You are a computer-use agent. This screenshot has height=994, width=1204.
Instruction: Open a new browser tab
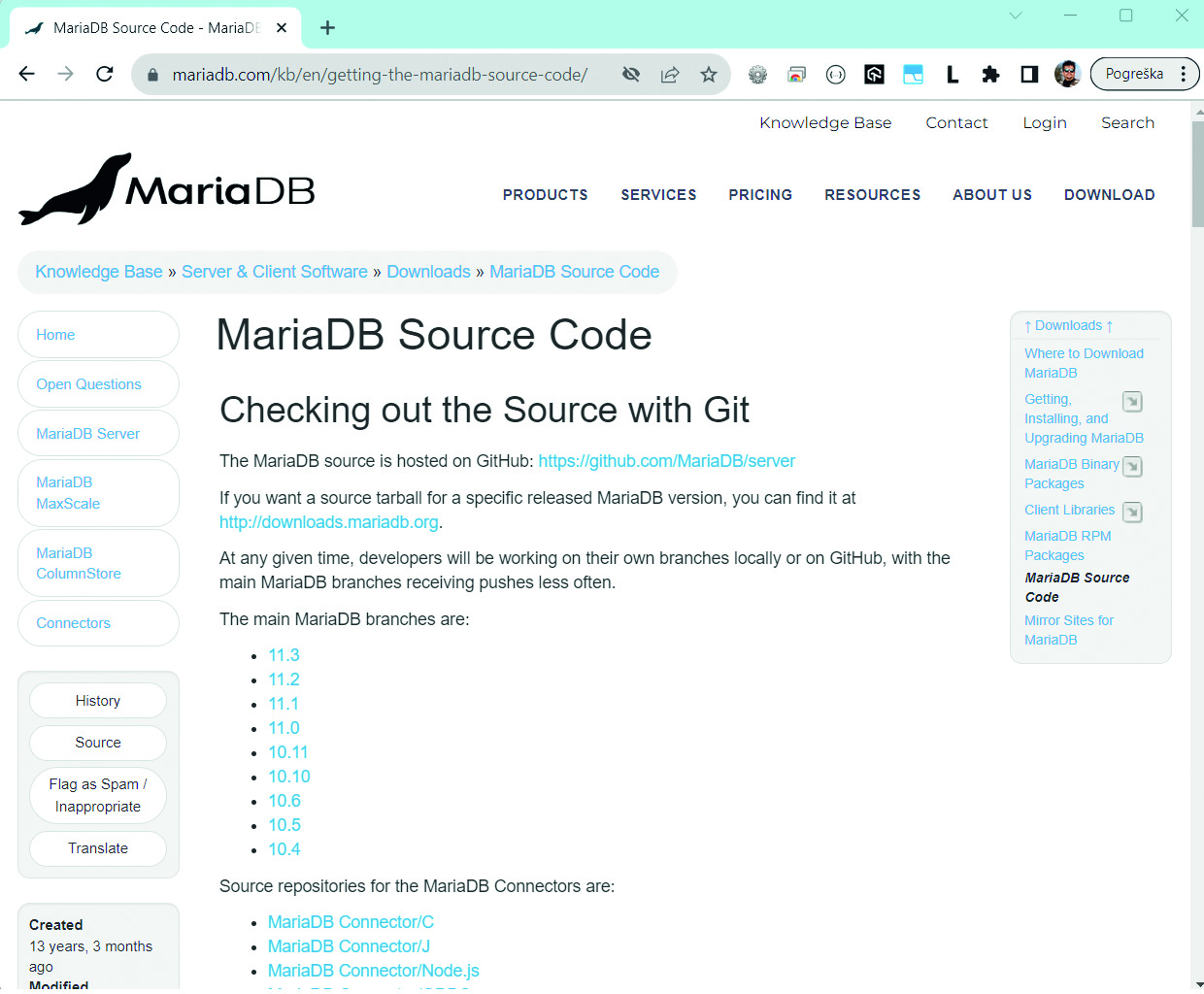(327, 28)
